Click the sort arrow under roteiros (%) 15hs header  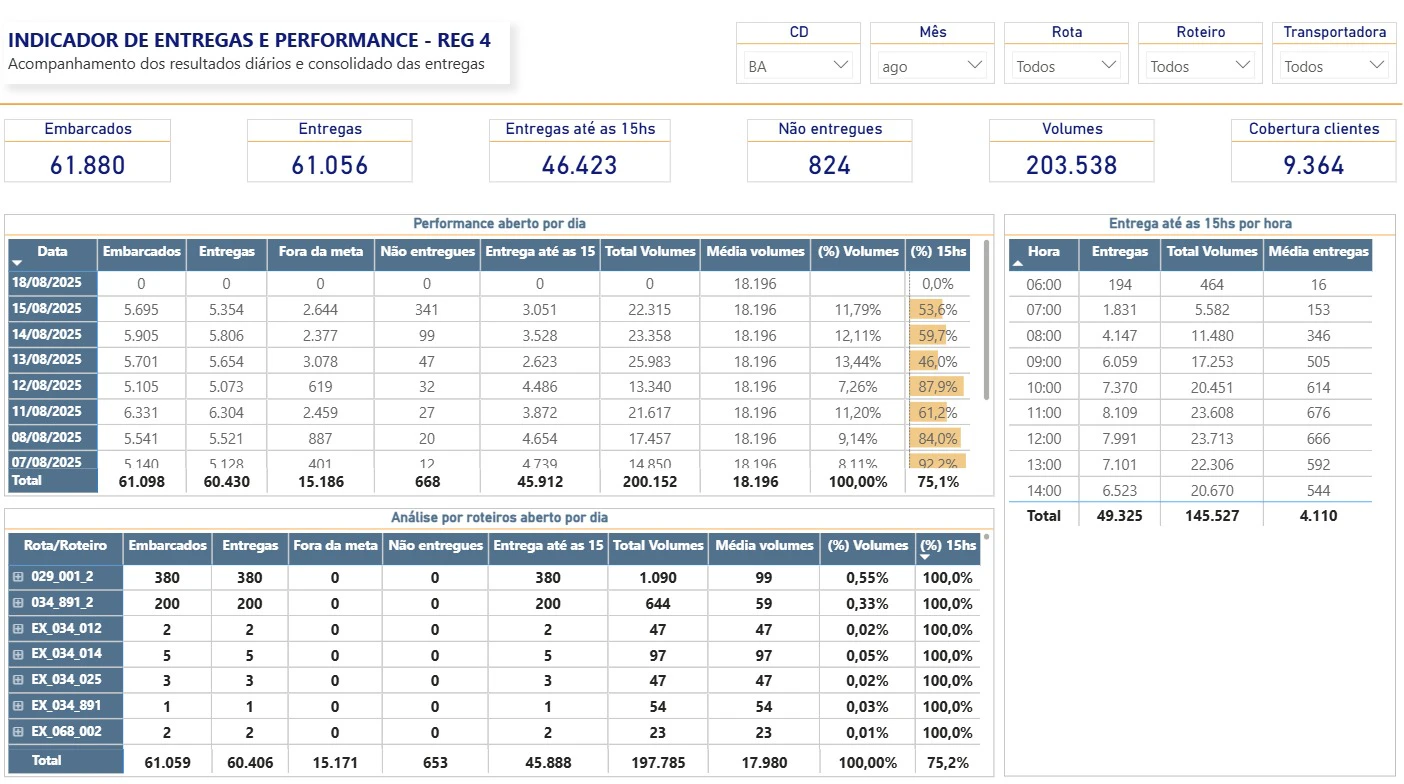(x=926, y=557)
